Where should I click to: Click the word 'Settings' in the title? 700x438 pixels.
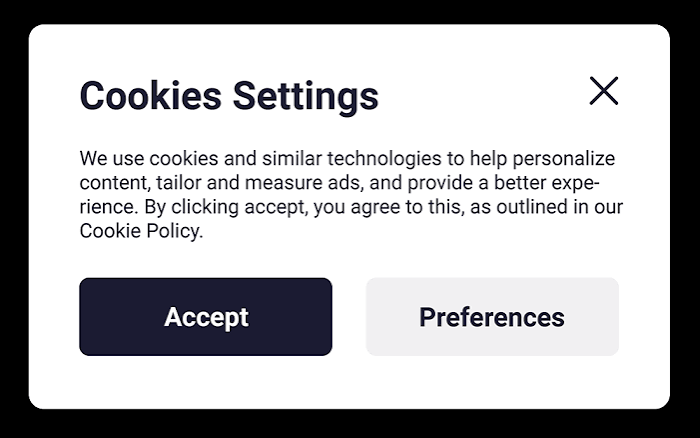[306, 96]
